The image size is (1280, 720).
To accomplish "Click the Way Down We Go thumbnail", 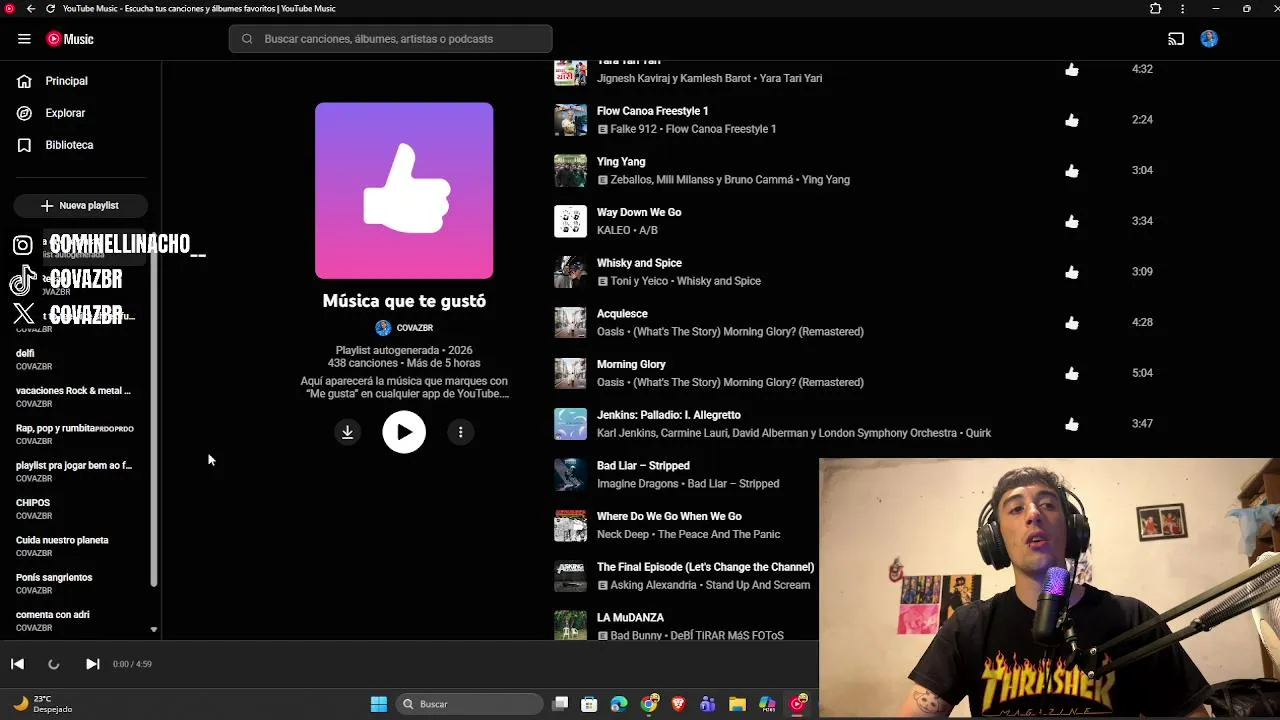I will click(x=570, y=221).
